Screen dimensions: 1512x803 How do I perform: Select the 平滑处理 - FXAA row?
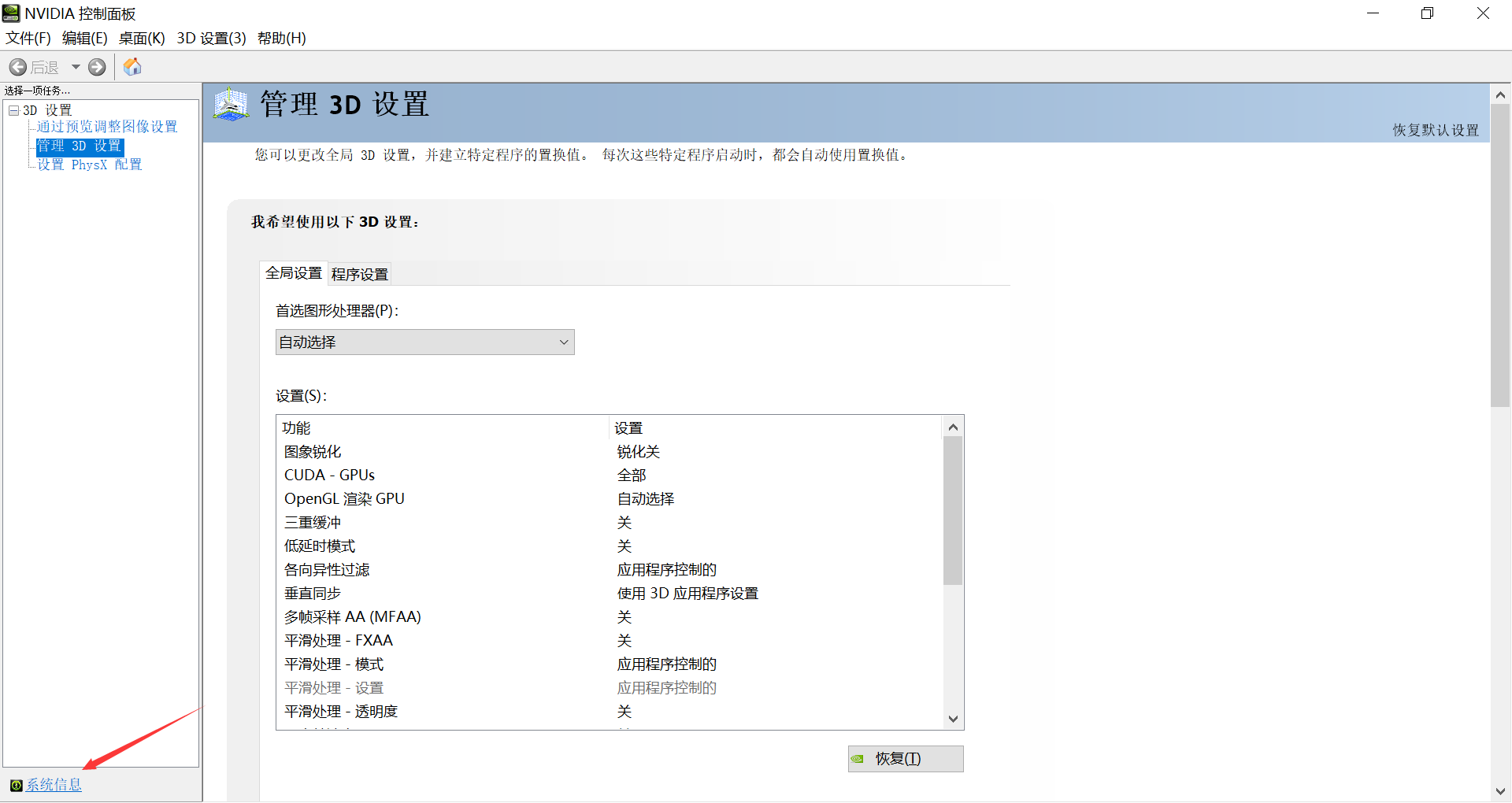[x=610, y=641]
